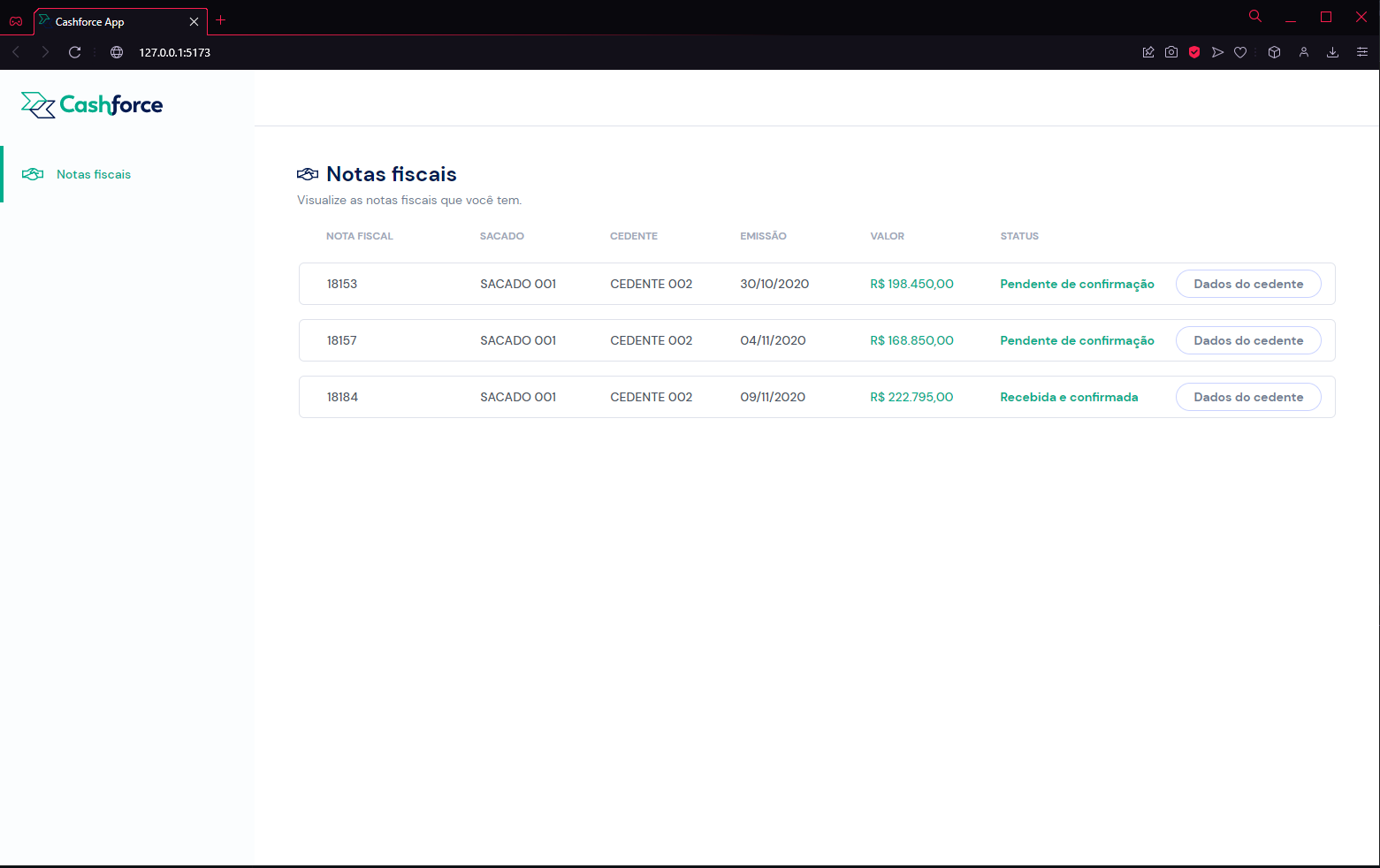Screen dimensions: 1380x868
Task: Close the Cashforce App tab
Action: point(194,21)
